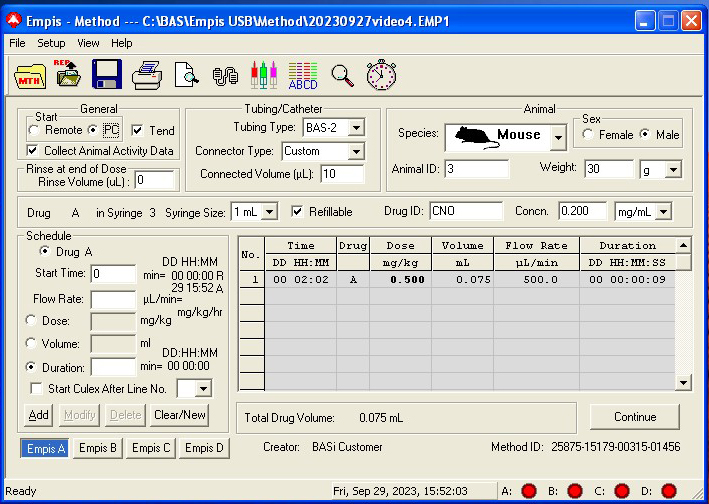Open print preview page icon
This screenshot has width=709, height=504.
[x=186, y=74]
